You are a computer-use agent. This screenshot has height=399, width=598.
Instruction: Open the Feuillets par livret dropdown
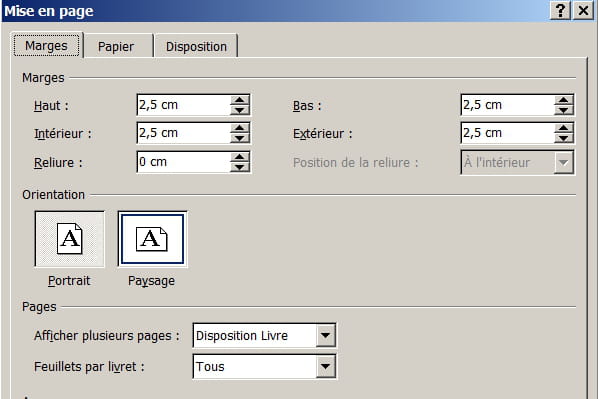tap(325, 367)
